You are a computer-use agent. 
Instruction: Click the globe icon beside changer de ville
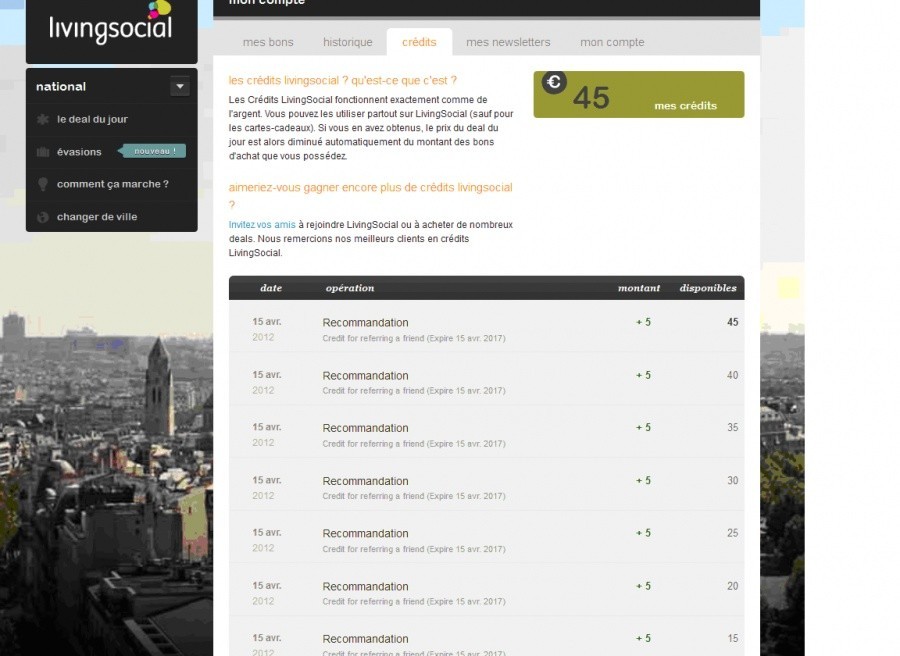point(42,217)
